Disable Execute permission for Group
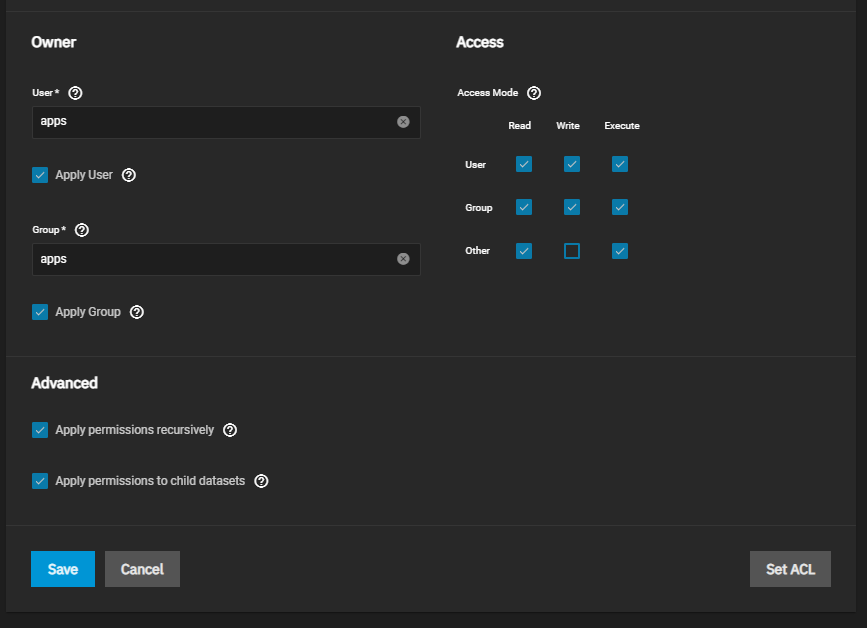Image resolution: width=867 pixels, height=628 pixels. coord(620,207)
